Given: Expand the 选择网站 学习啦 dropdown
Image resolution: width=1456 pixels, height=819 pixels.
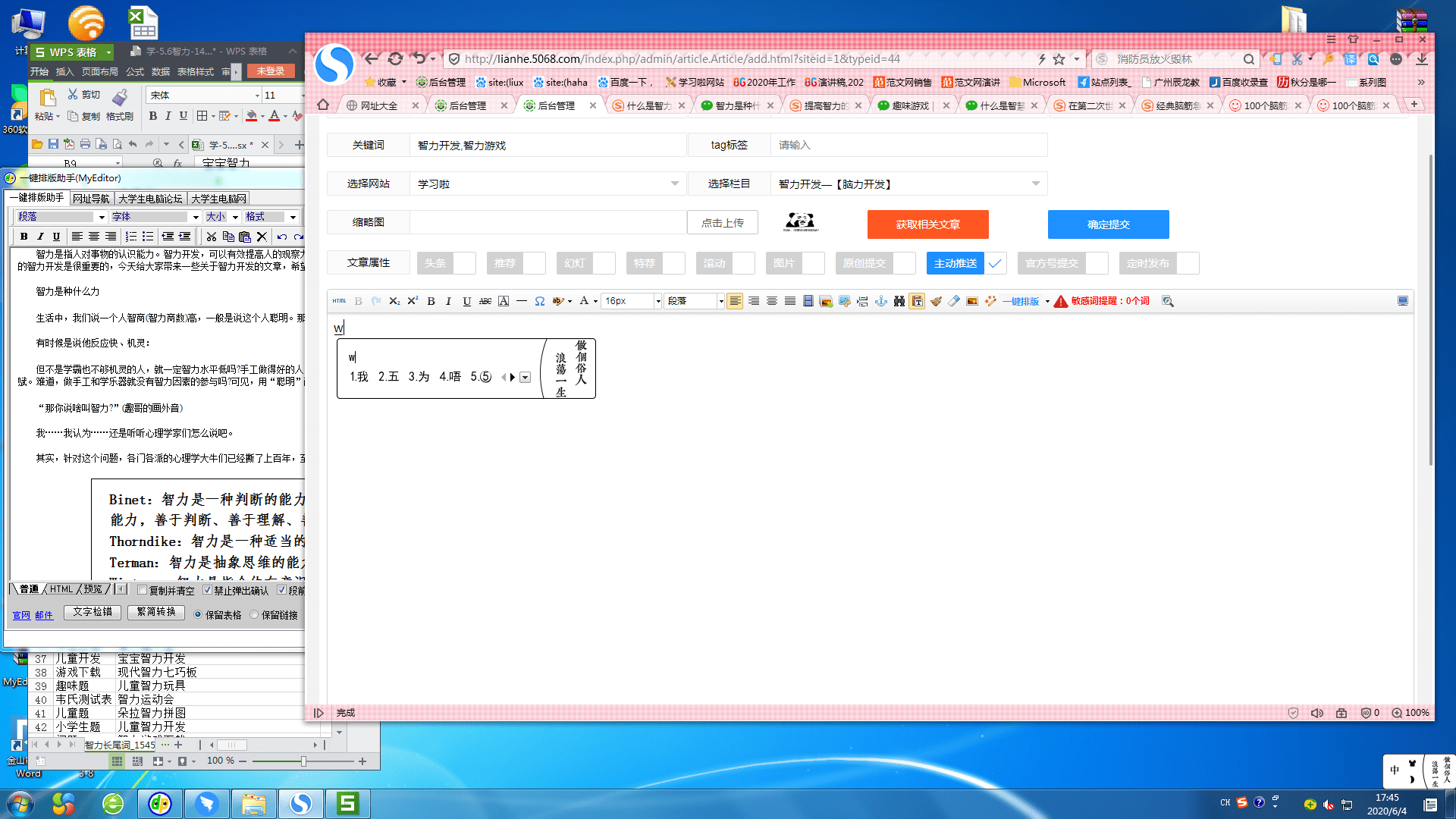Looking at the screenshot, I should pos(674,184).
